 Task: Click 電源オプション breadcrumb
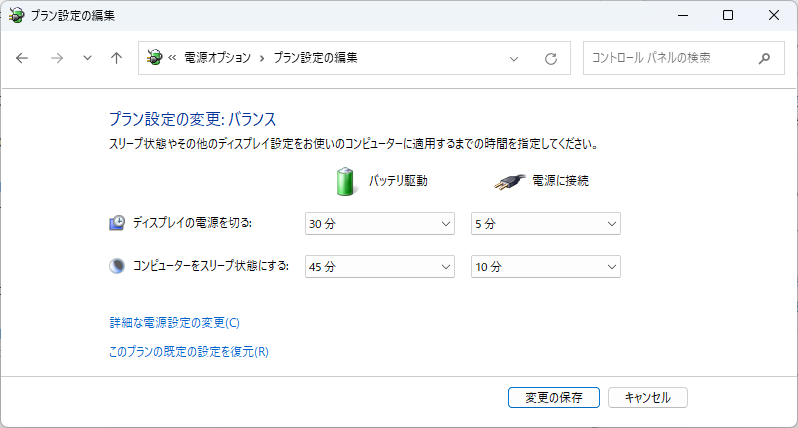pos(217,58)
